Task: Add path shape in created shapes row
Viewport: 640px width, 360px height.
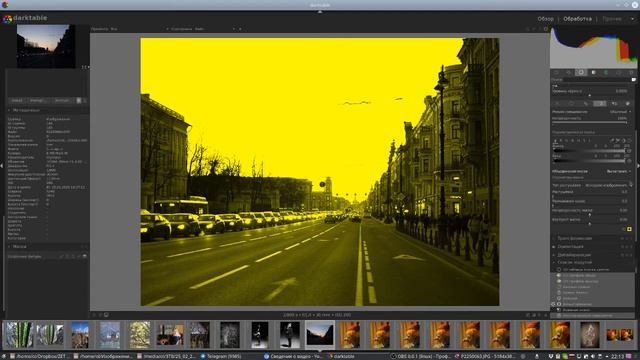Action: coord(79,256)
